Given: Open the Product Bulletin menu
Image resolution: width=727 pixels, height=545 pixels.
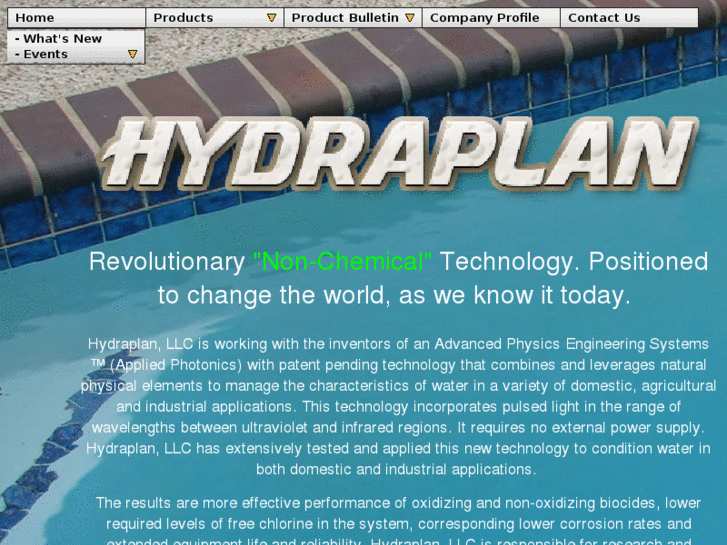Looking at the screenshot, I should click(352, 18).
